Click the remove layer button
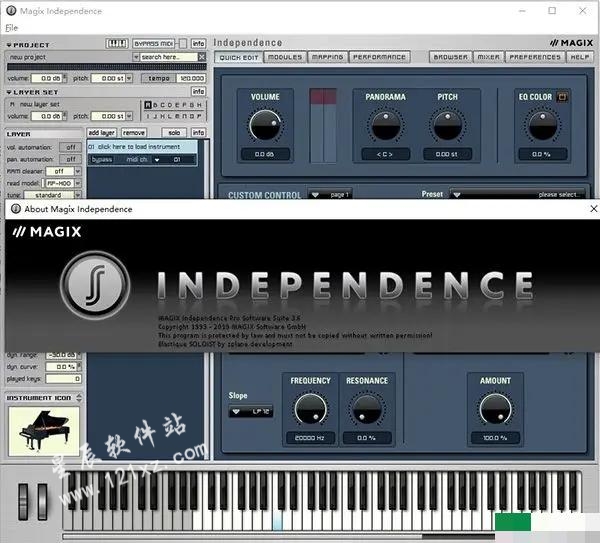The height and width of the screenshot is (543, 600). point(134,132)
